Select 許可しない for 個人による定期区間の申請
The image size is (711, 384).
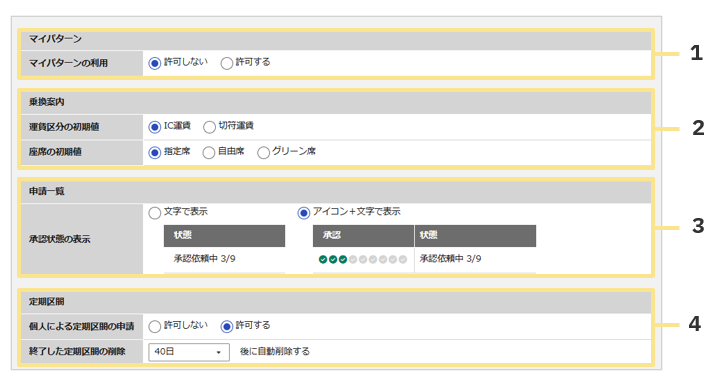(x=155, y=326)
